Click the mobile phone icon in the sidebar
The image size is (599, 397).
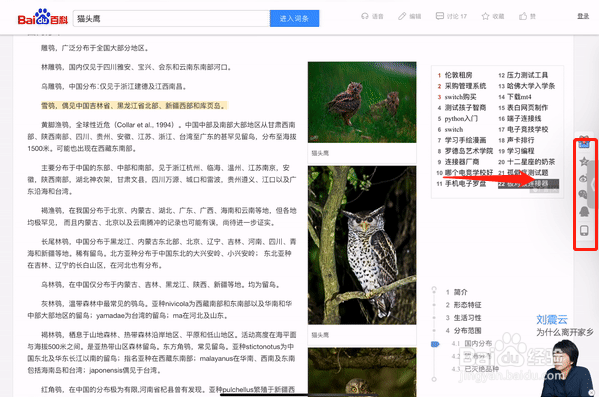pyautogui.click(x=584, y=230)
